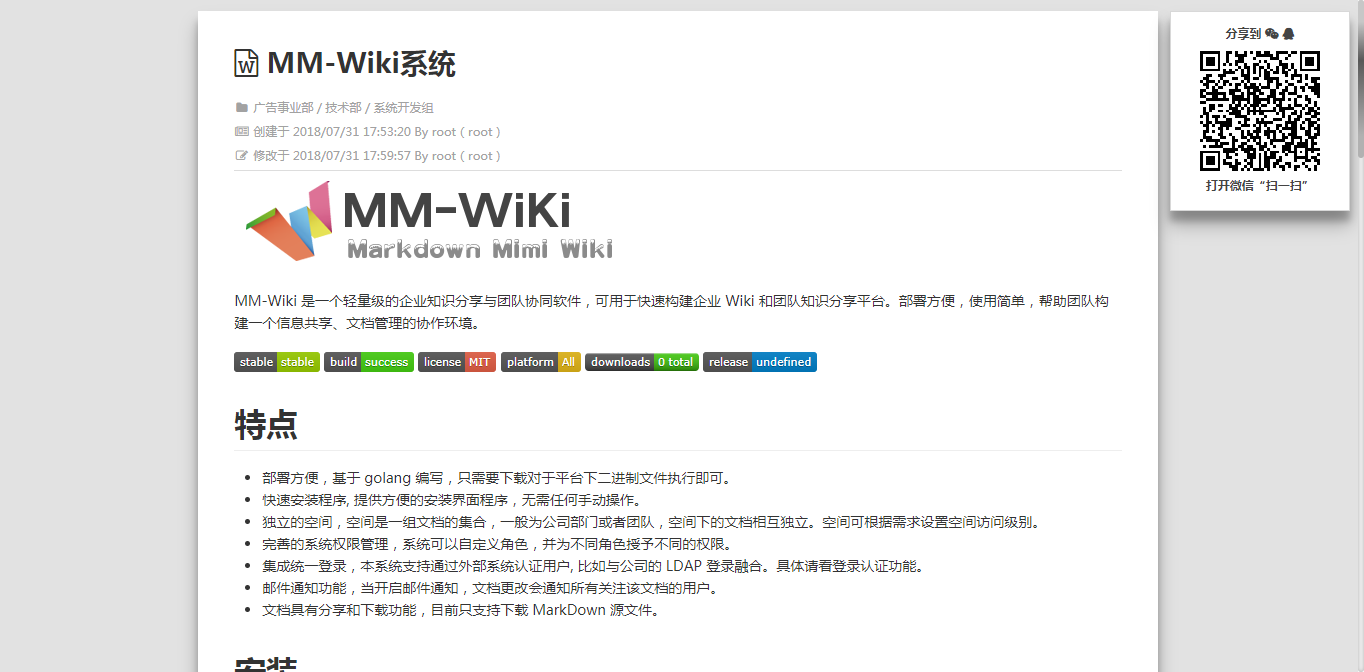Click the bullet about MarkDown 源文件
Image resolution: width=1364 pixels, height=672 pixels.
click(461, 610)
